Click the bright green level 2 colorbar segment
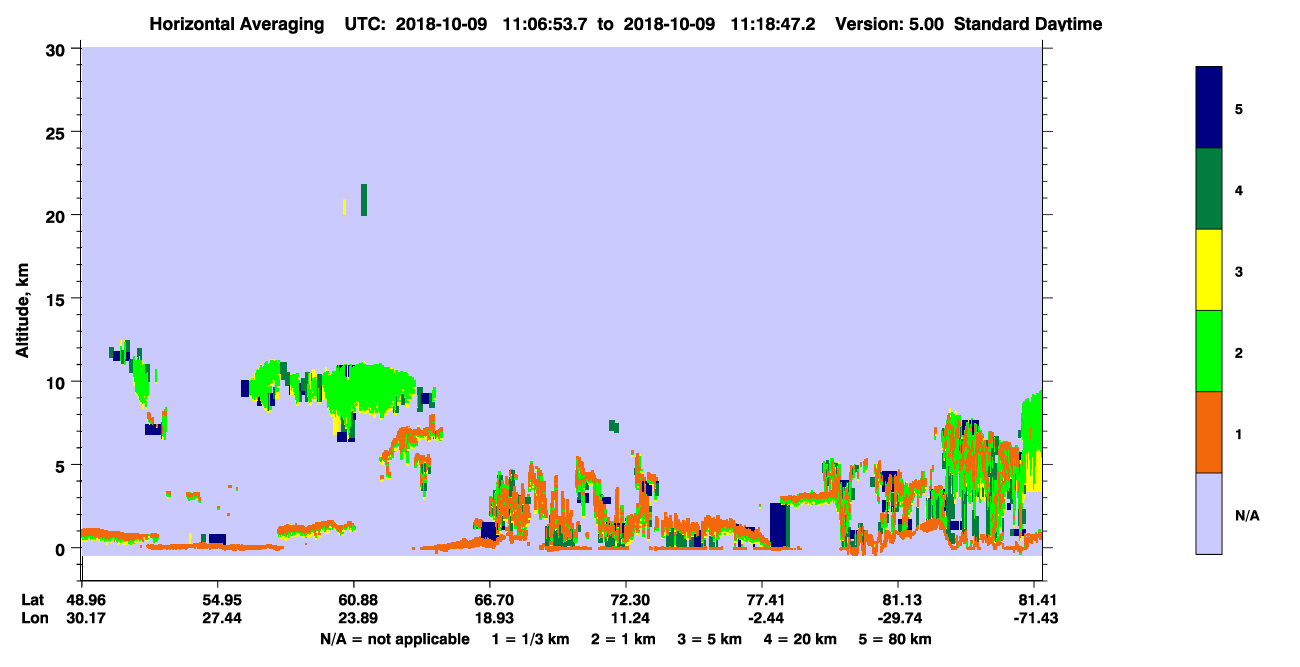Screen dimensions: 1300x667 [x=1209, y=351]
